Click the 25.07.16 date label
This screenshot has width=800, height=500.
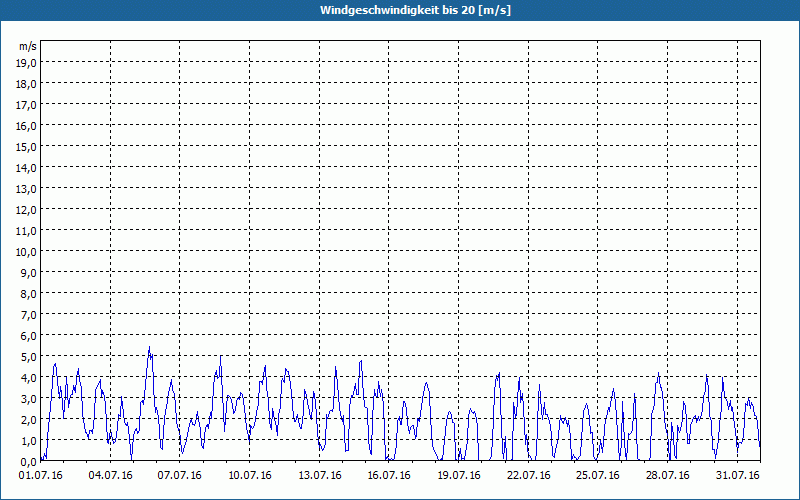597,476
